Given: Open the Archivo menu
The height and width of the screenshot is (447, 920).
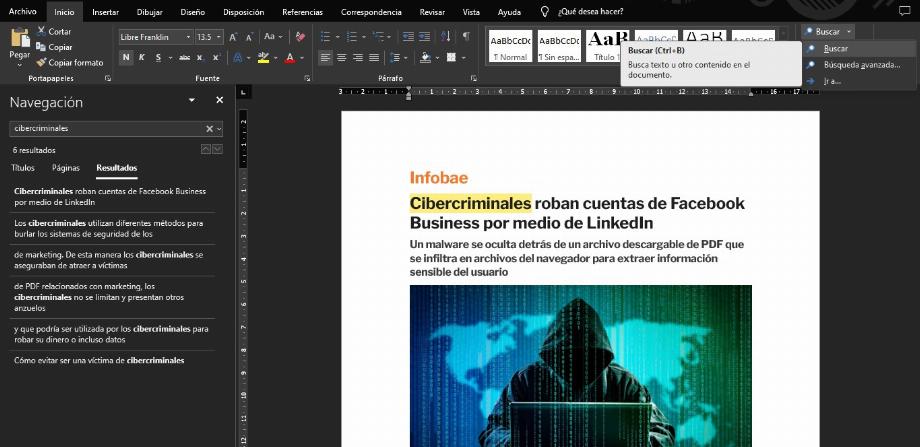Looking at the screenshot, I should pos(22,12).
